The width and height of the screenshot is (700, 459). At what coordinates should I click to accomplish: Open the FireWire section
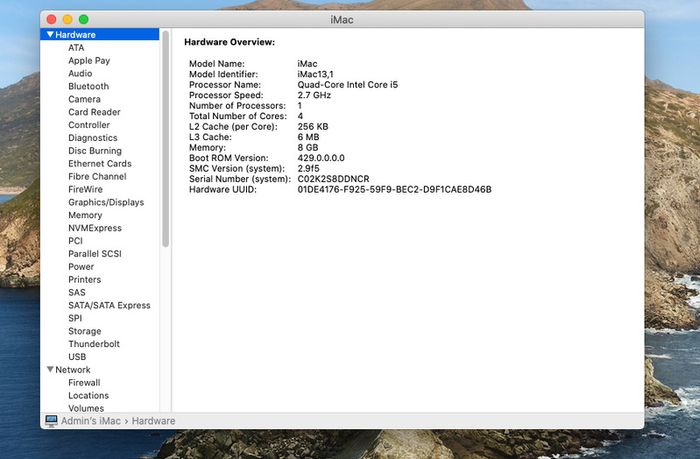(x=85, y=189)
